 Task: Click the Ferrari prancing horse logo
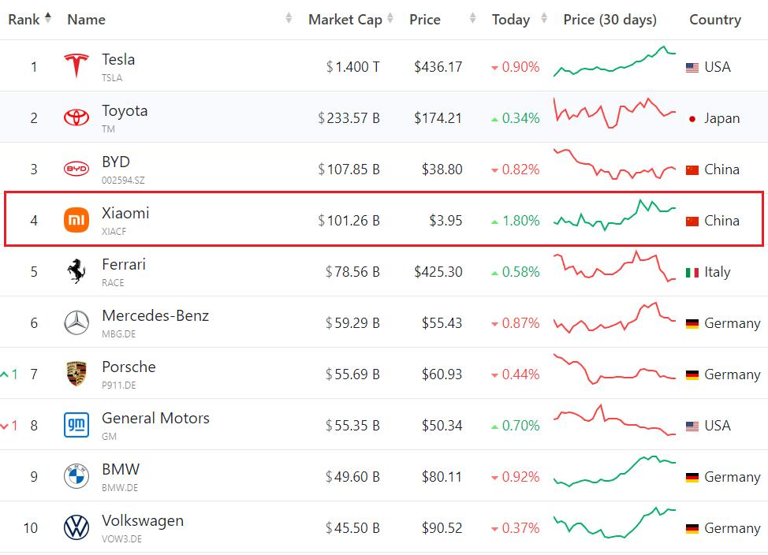click(x=76, y=271)
